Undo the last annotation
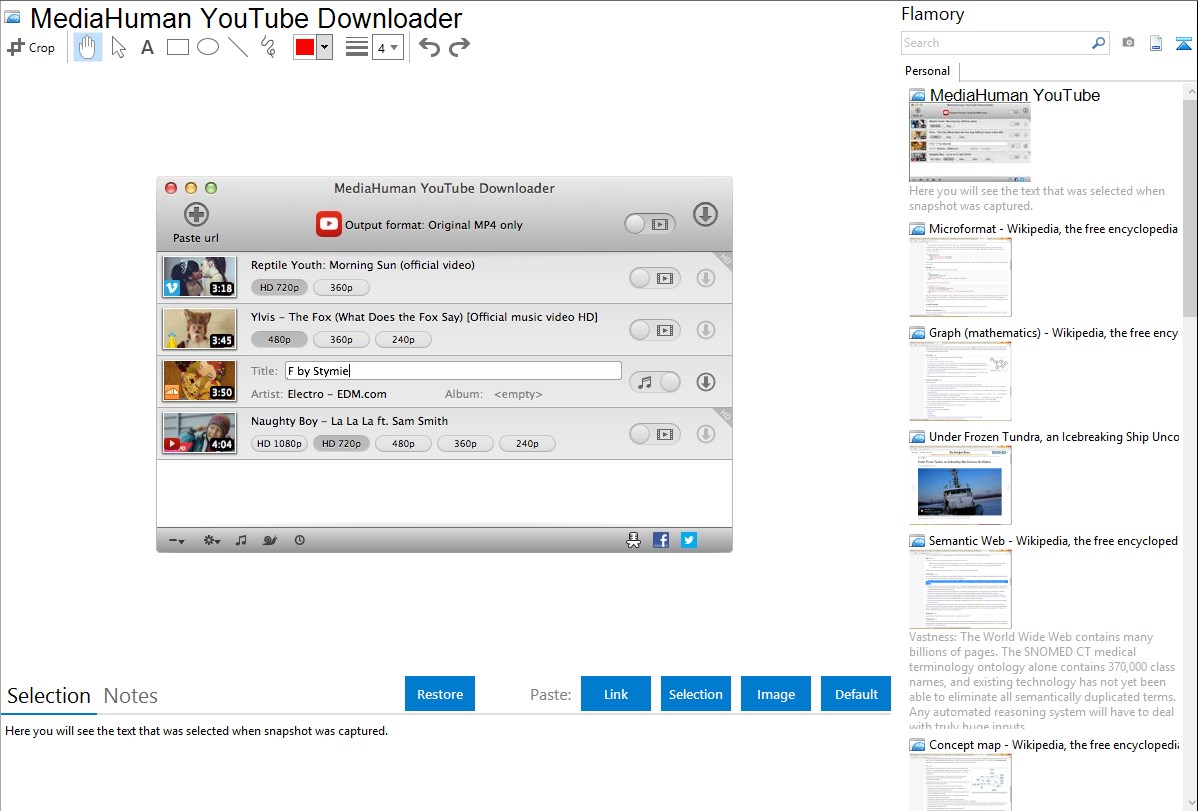Image resolution: width=1198 pixels, height=811 pixels. (429, 47)
